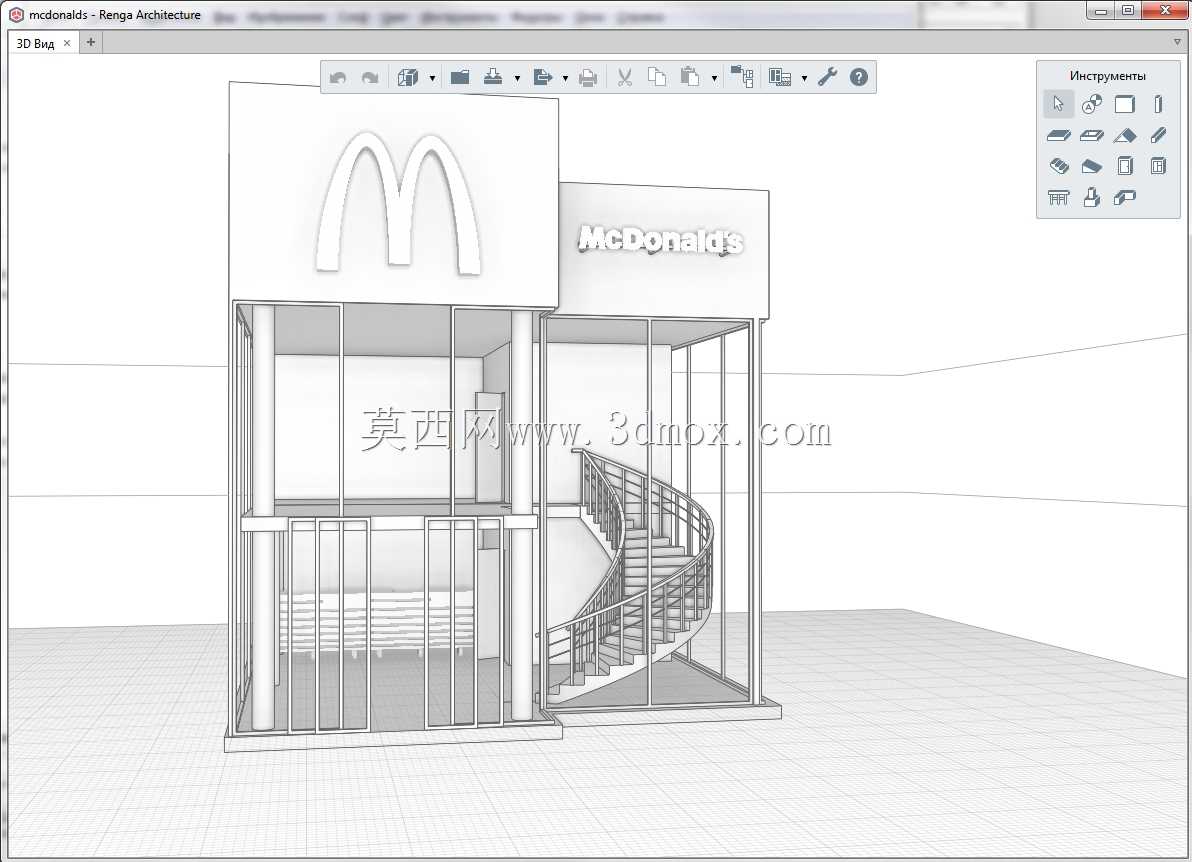Select the Door tool
The width and height of the screenshot is (1192, 862).
[x=1125, y=166]
